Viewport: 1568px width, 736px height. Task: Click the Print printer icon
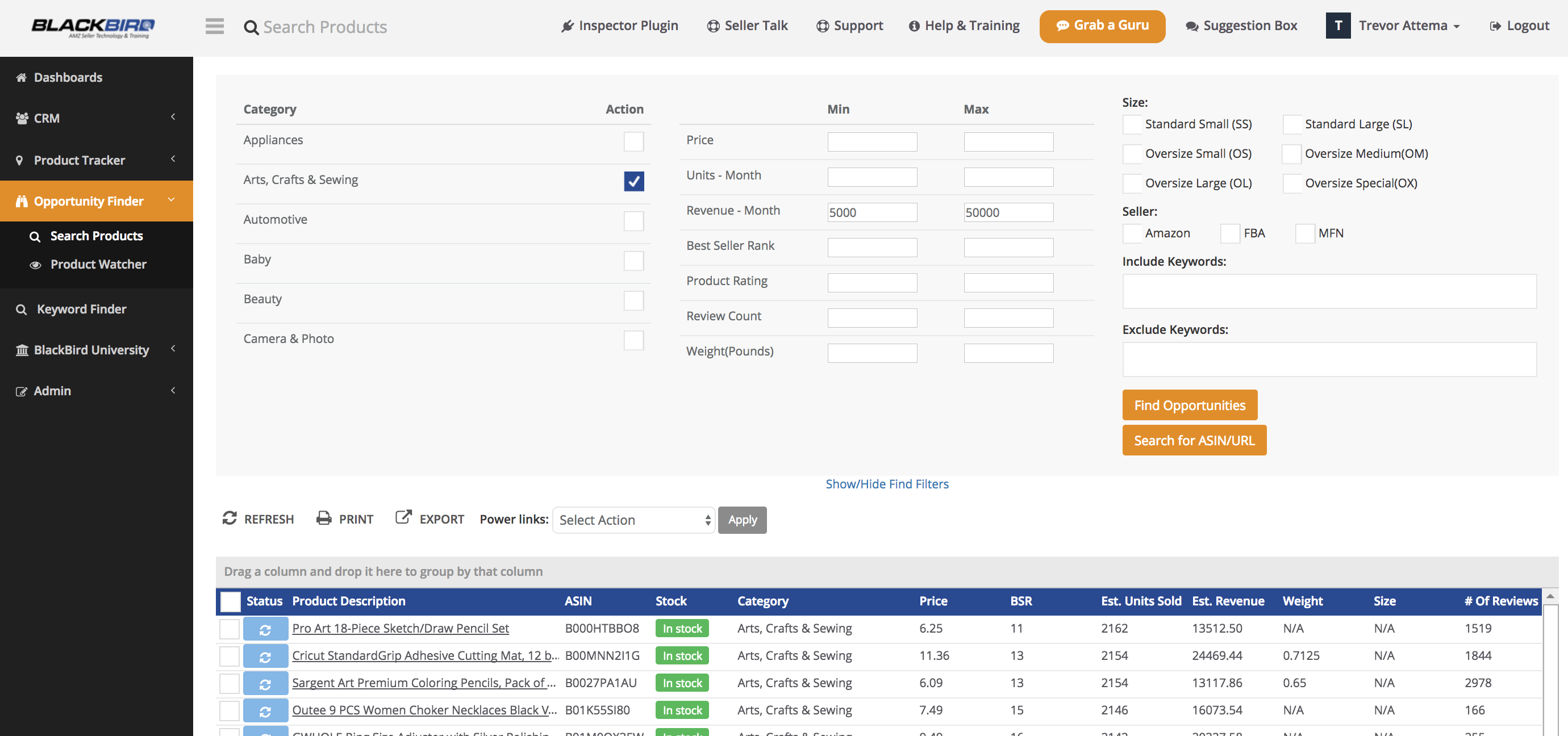(324, 518)
